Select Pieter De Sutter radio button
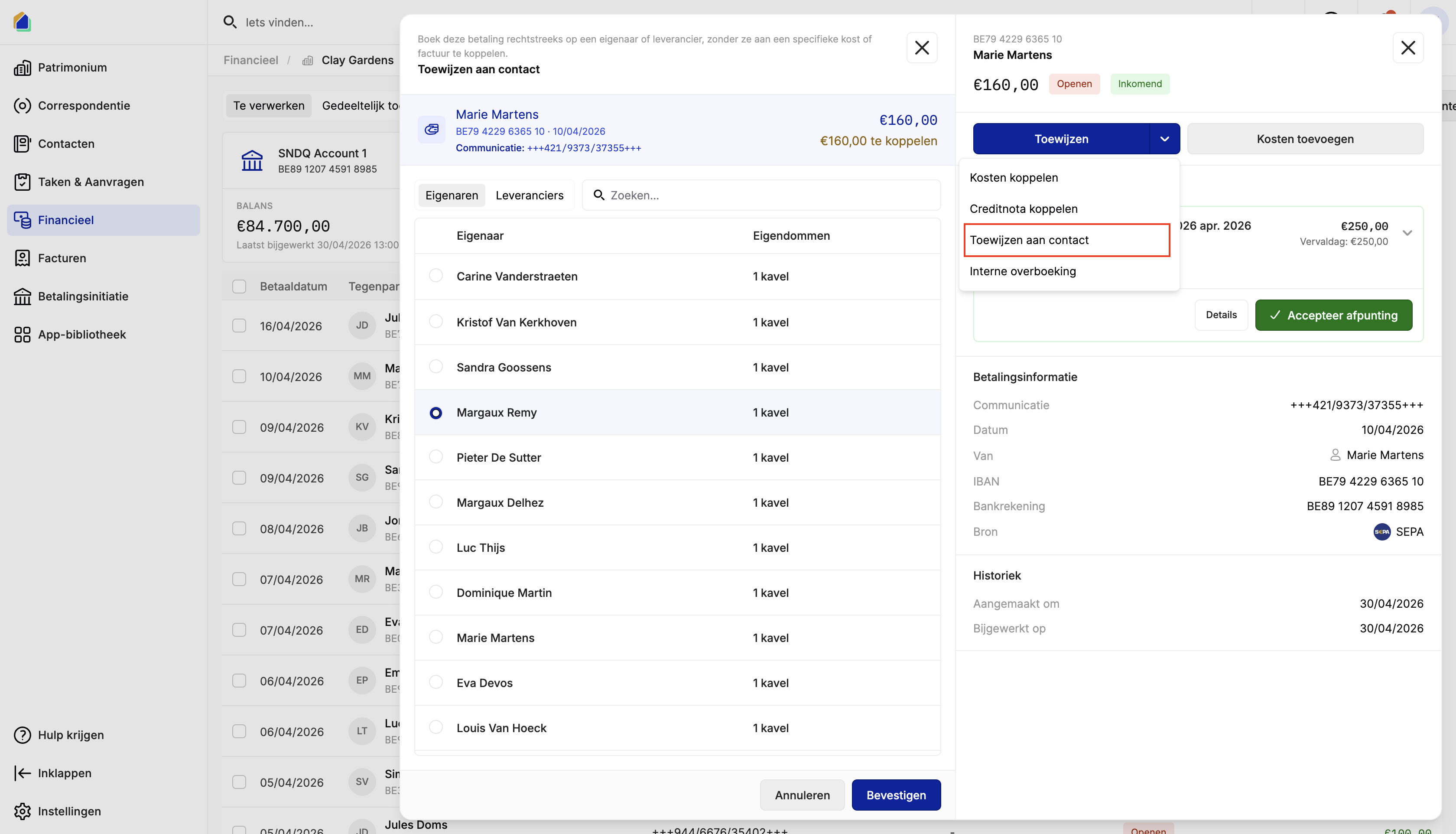1456x834 pixels. pos(435,456)
